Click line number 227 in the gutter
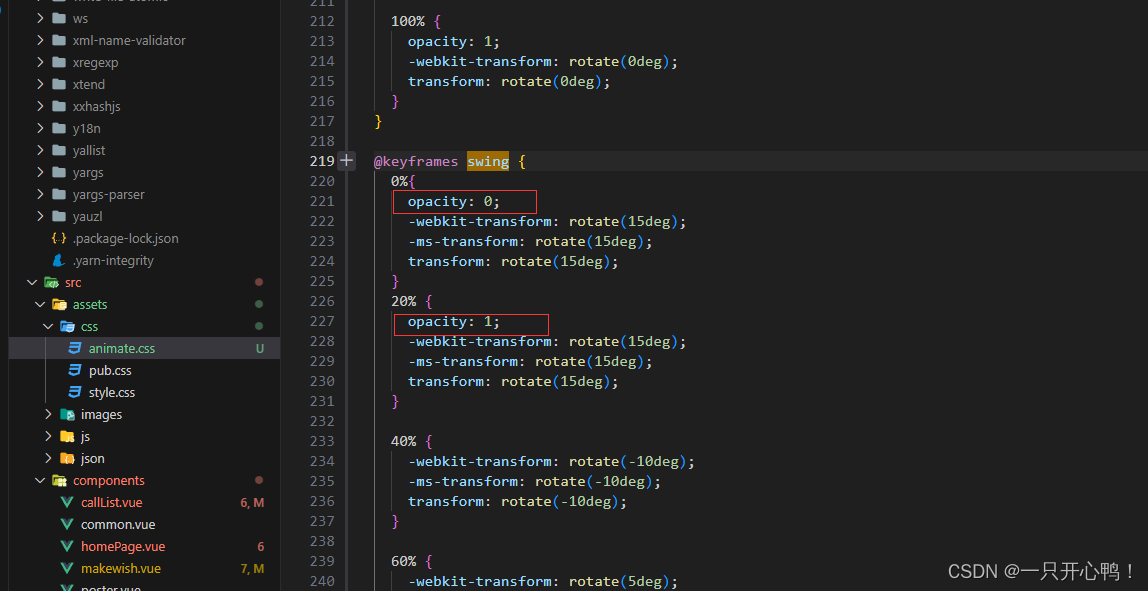1148x591 pixels. click(321, 320)
